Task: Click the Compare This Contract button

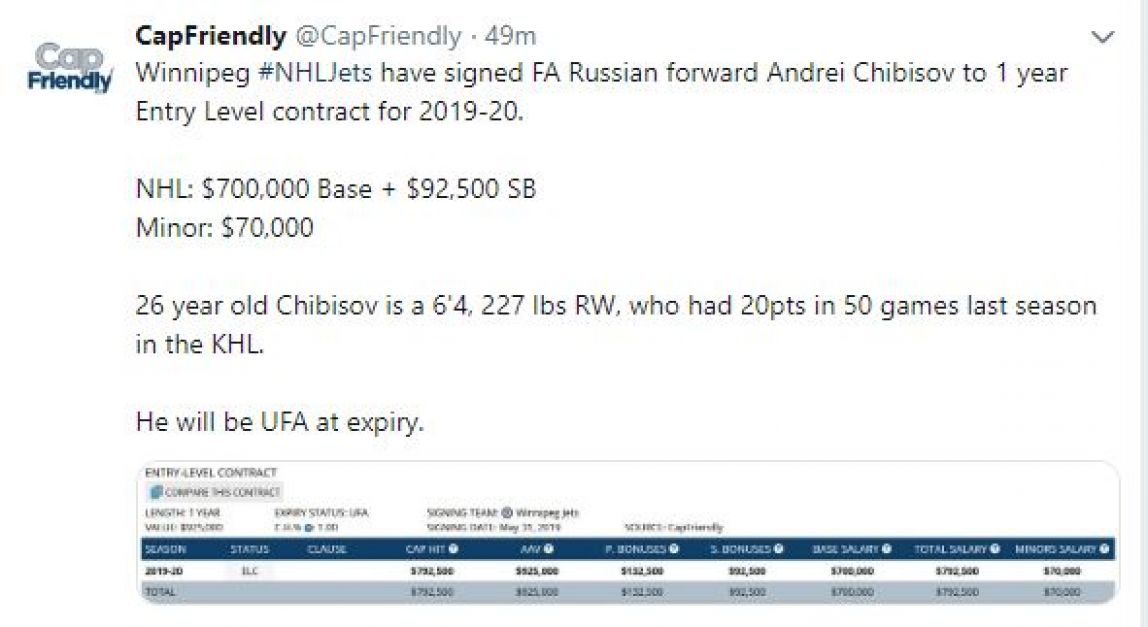Action: (215, 492)
